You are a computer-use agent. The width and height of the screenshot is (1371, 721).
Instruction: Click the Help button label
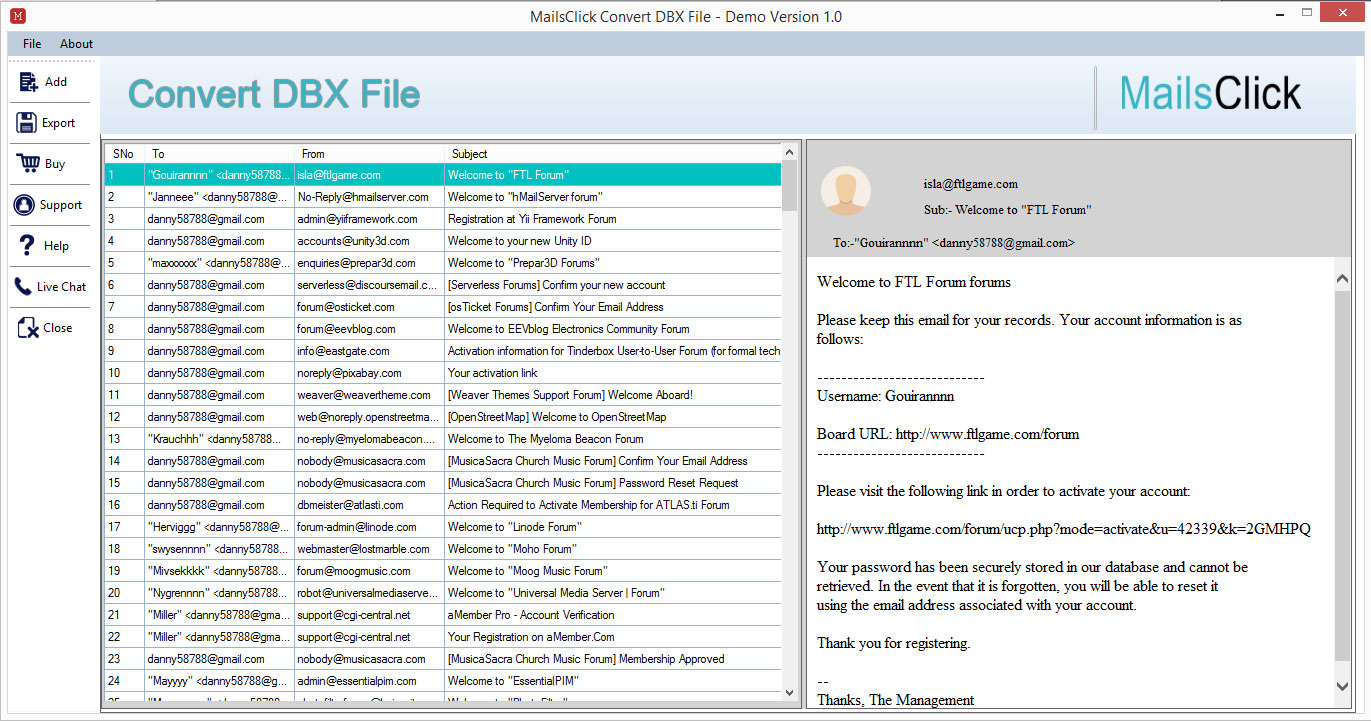click(56, 246)
